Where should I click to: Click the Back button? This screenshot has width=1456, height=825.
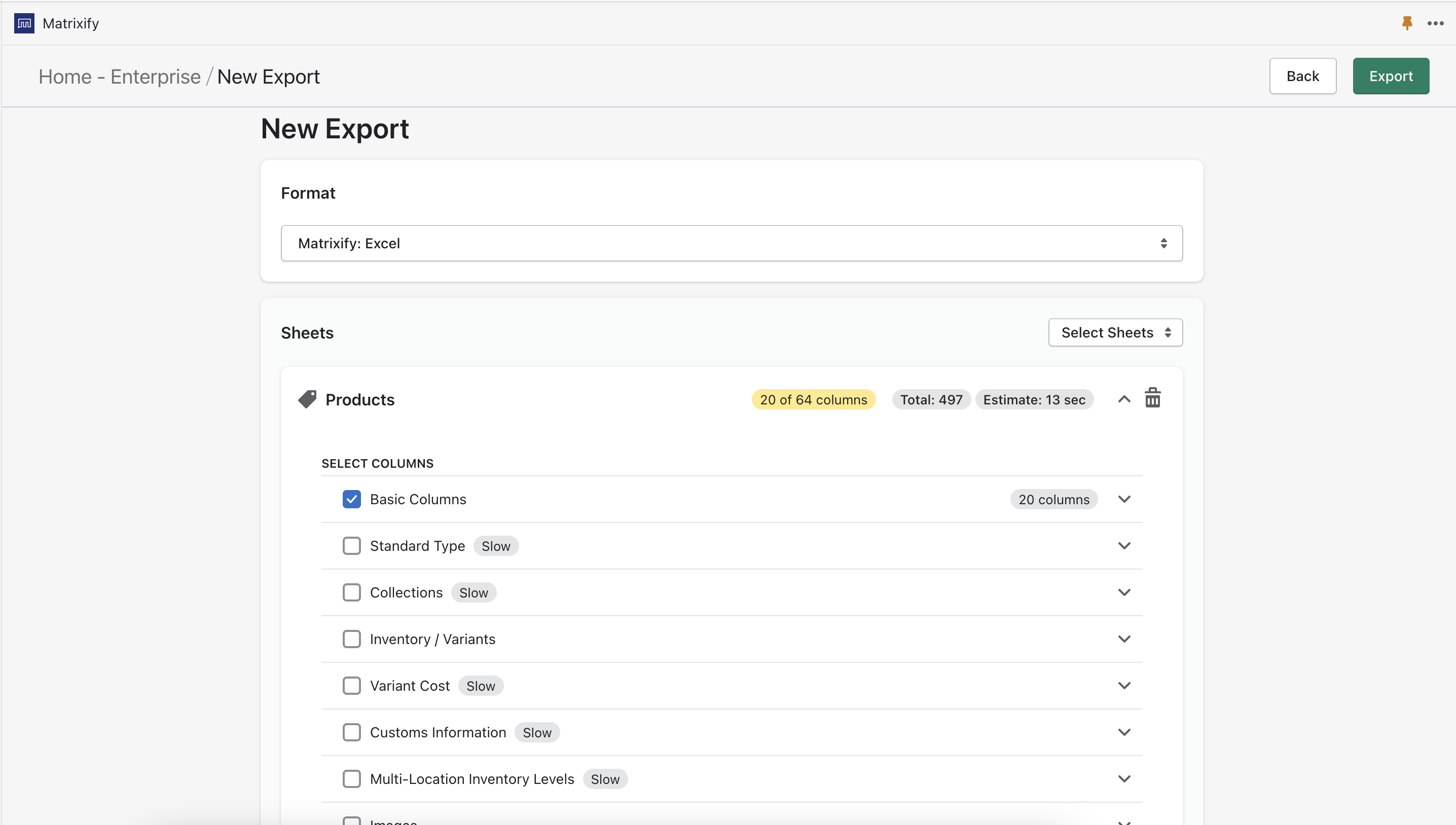coord(1302,76)
